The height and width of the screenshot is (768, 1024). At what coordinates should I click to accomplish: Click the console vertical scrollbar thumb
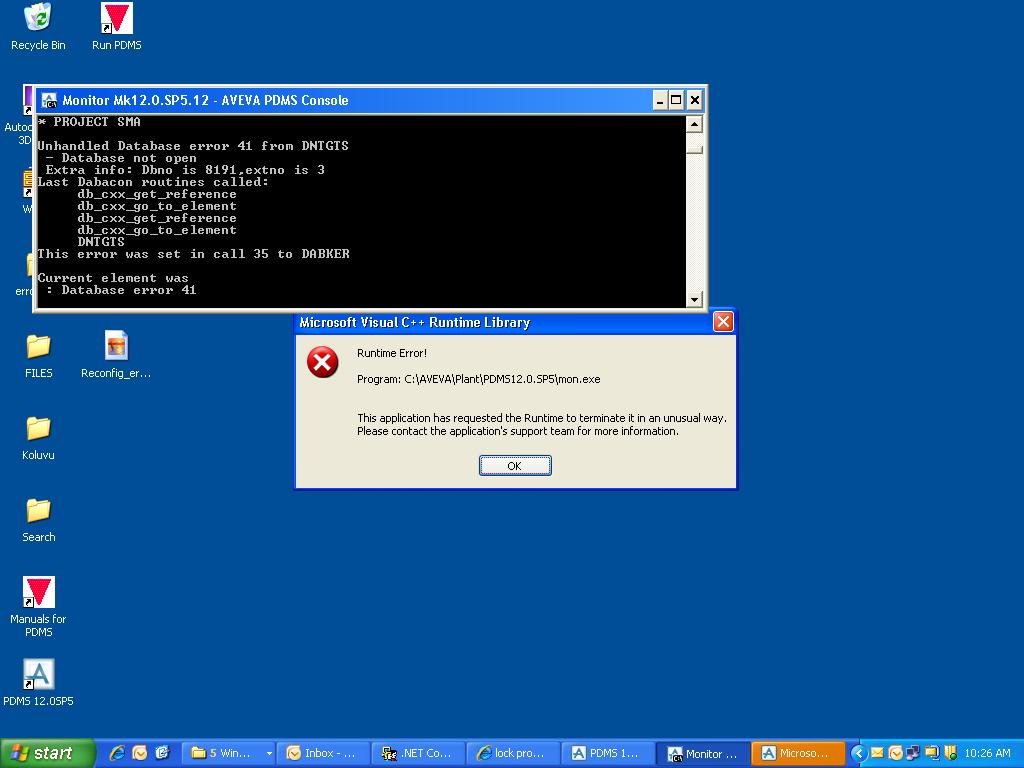click(694, 150)
